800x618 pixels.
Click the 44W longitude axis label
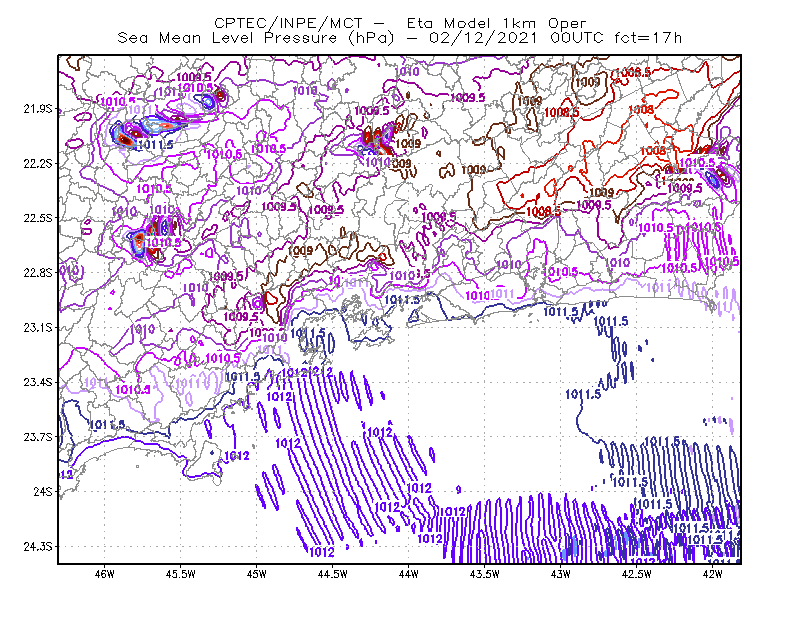coord(409,574)
